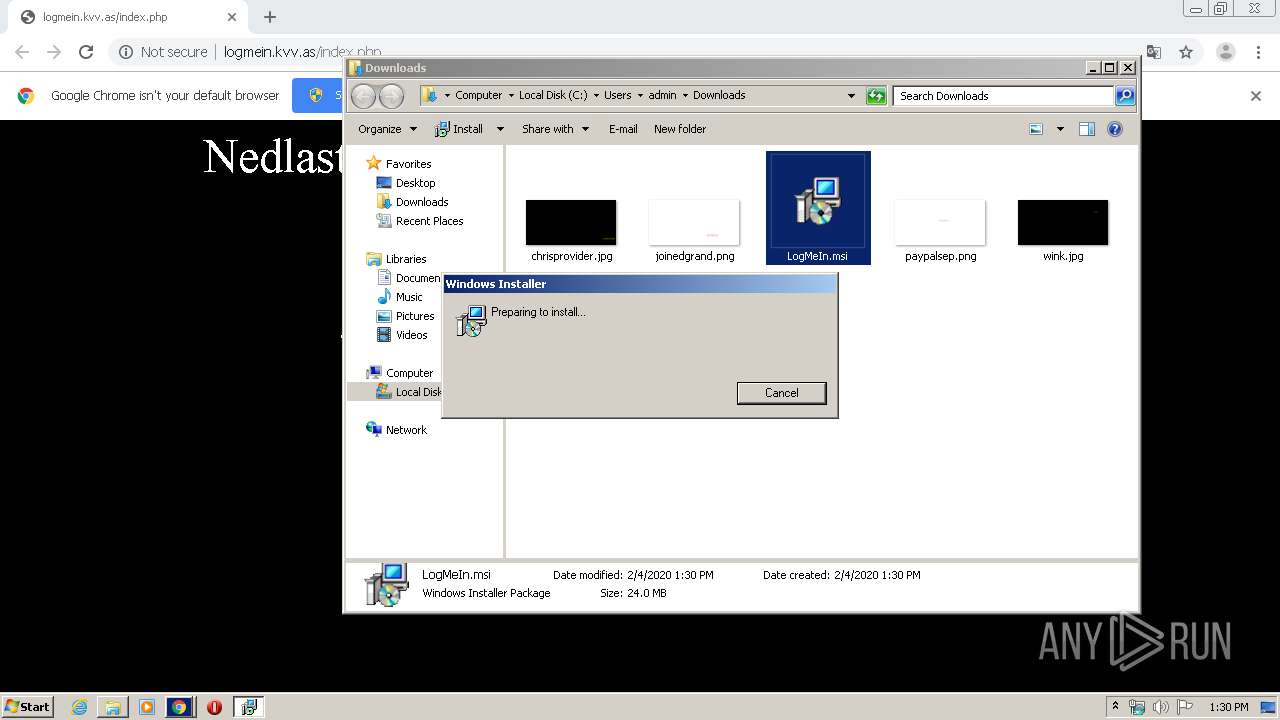Open the red Opera taskbar icon
This screenshot has width=1280, height=720.
point(214,707)
